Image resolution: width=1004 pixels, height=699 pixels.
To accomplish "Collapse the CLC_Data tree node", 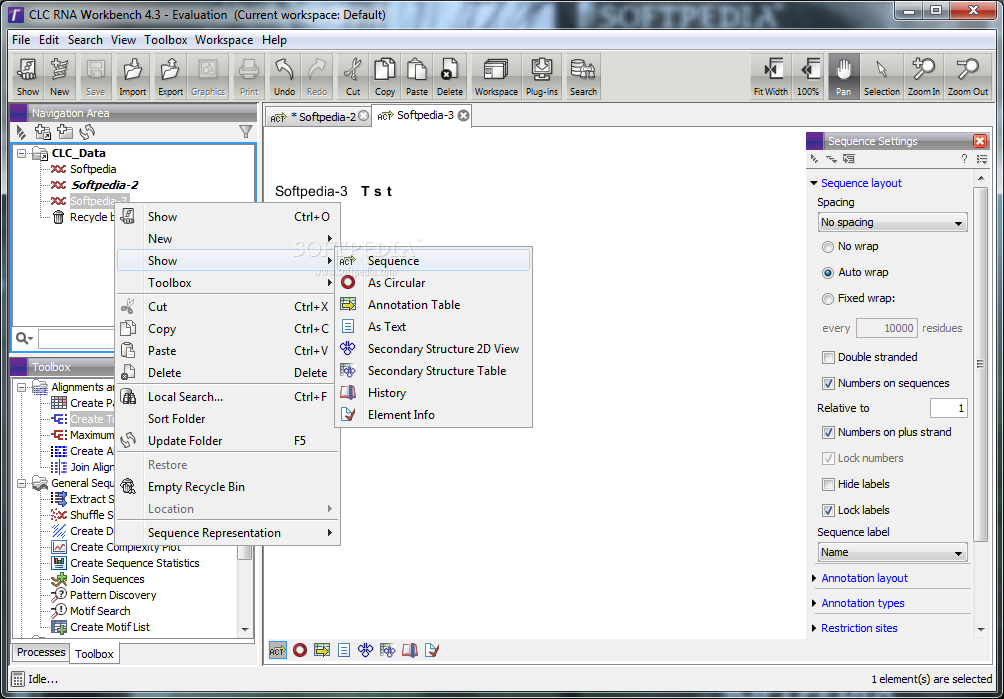I will [x=22, y=154].
